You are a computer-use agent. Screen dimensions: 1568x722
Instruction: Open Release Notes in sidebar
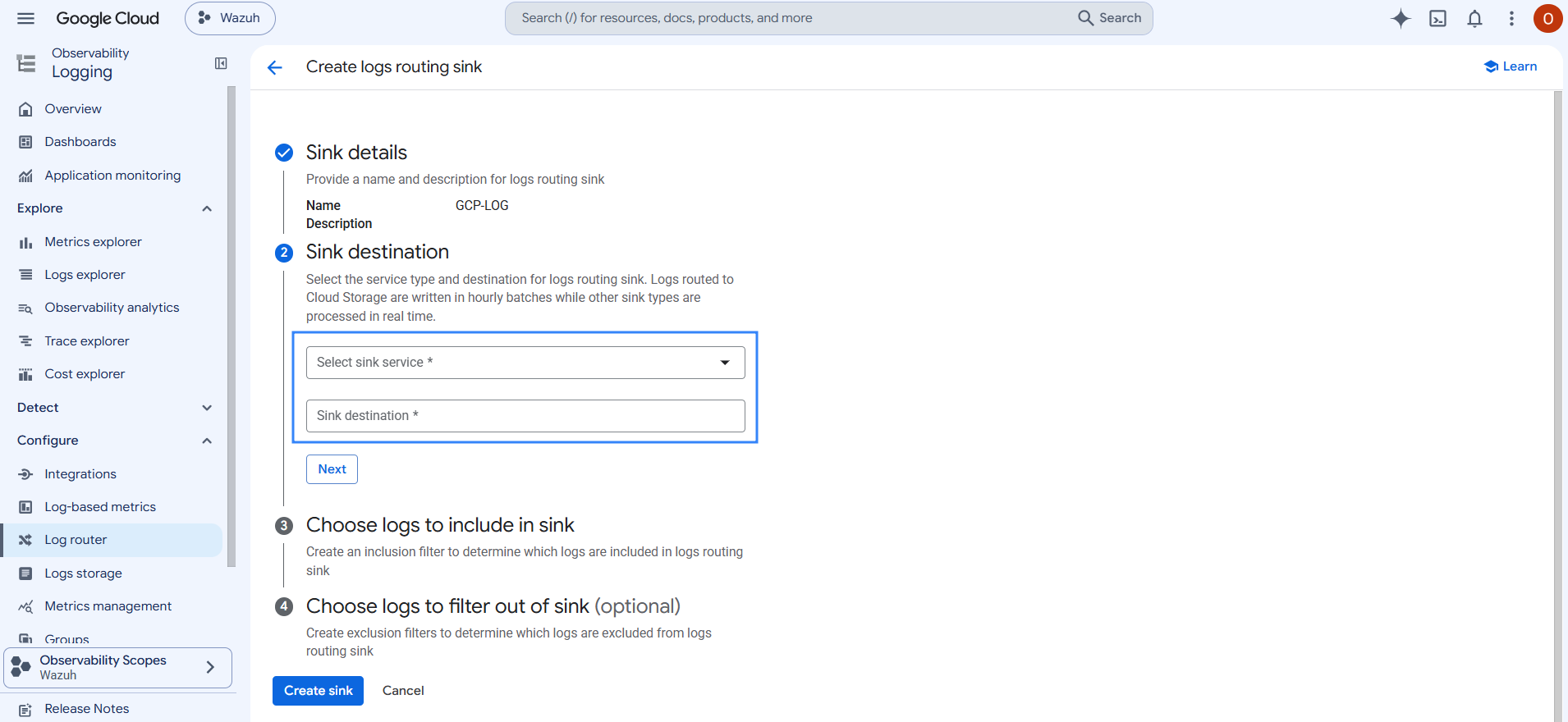[x=86, y=709]
